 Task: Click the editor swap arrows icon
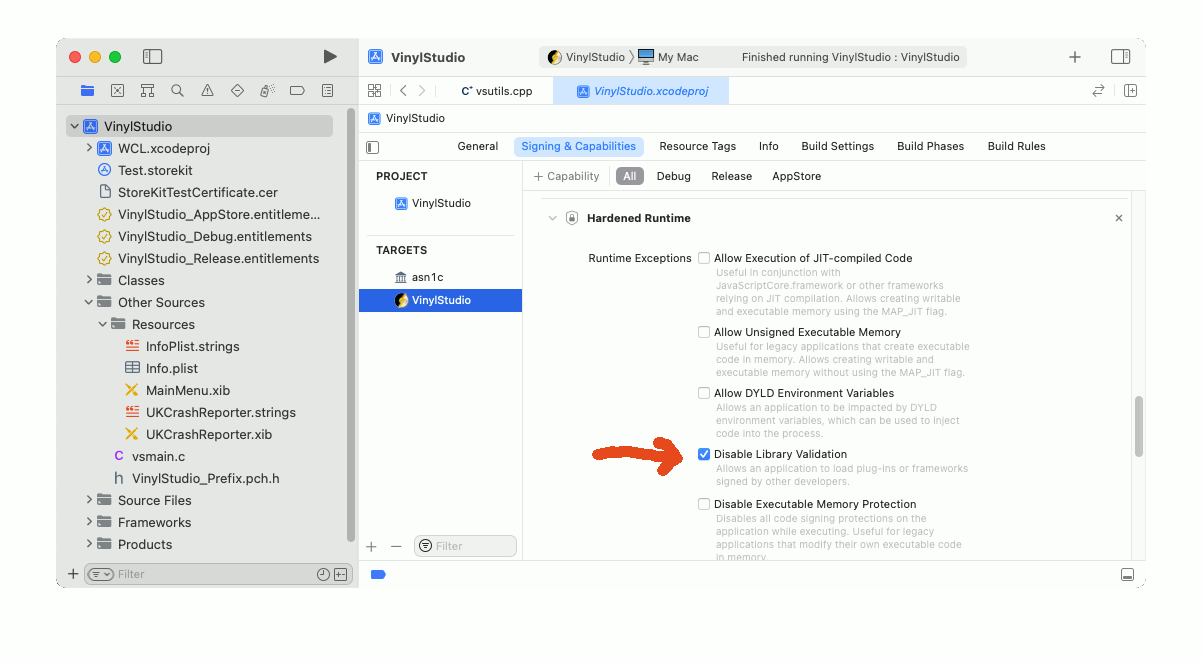(x=1098, y=90)
